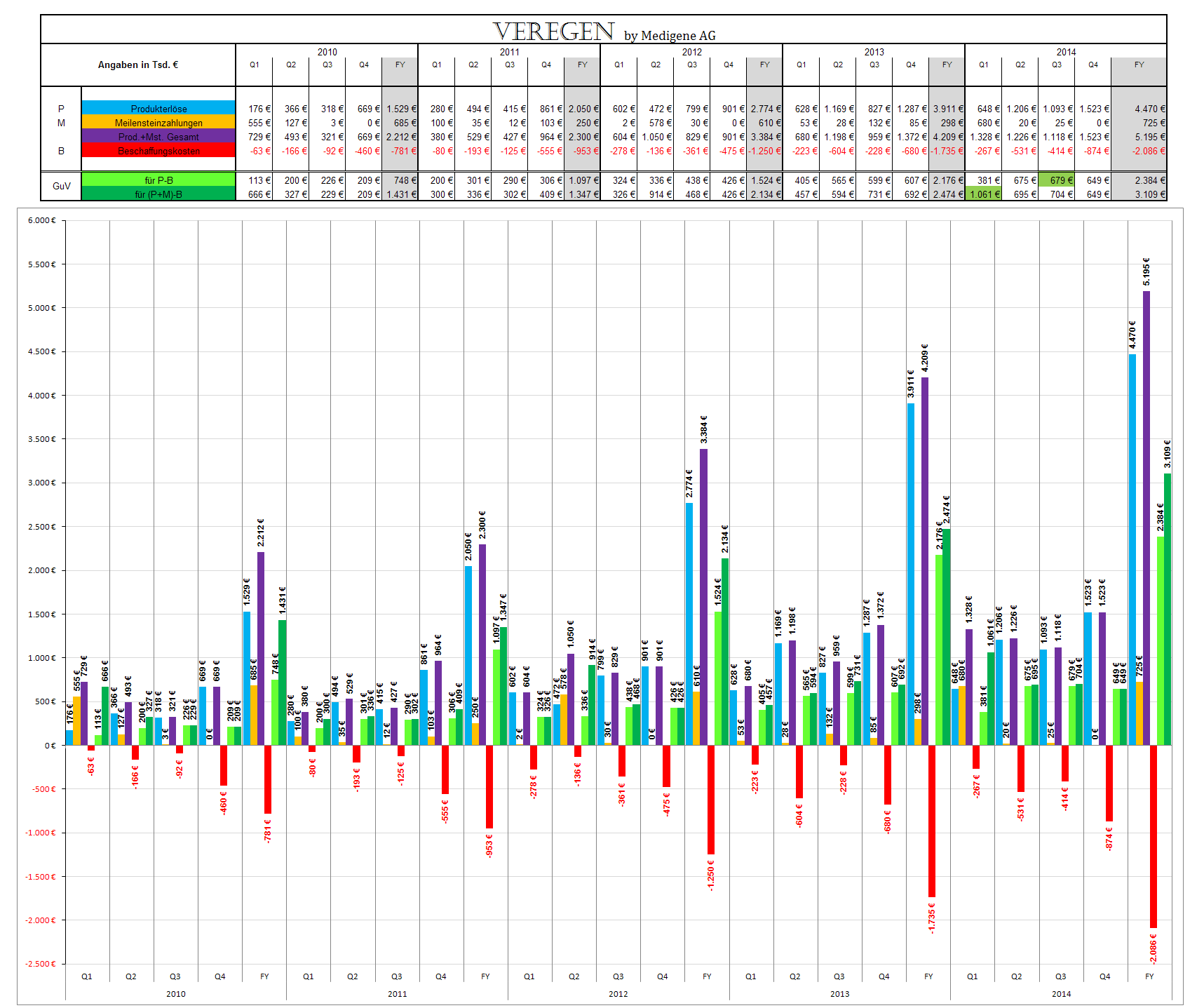
Task: Click the red '-1.250 €' data label in the chart
Action: (711, 875)
